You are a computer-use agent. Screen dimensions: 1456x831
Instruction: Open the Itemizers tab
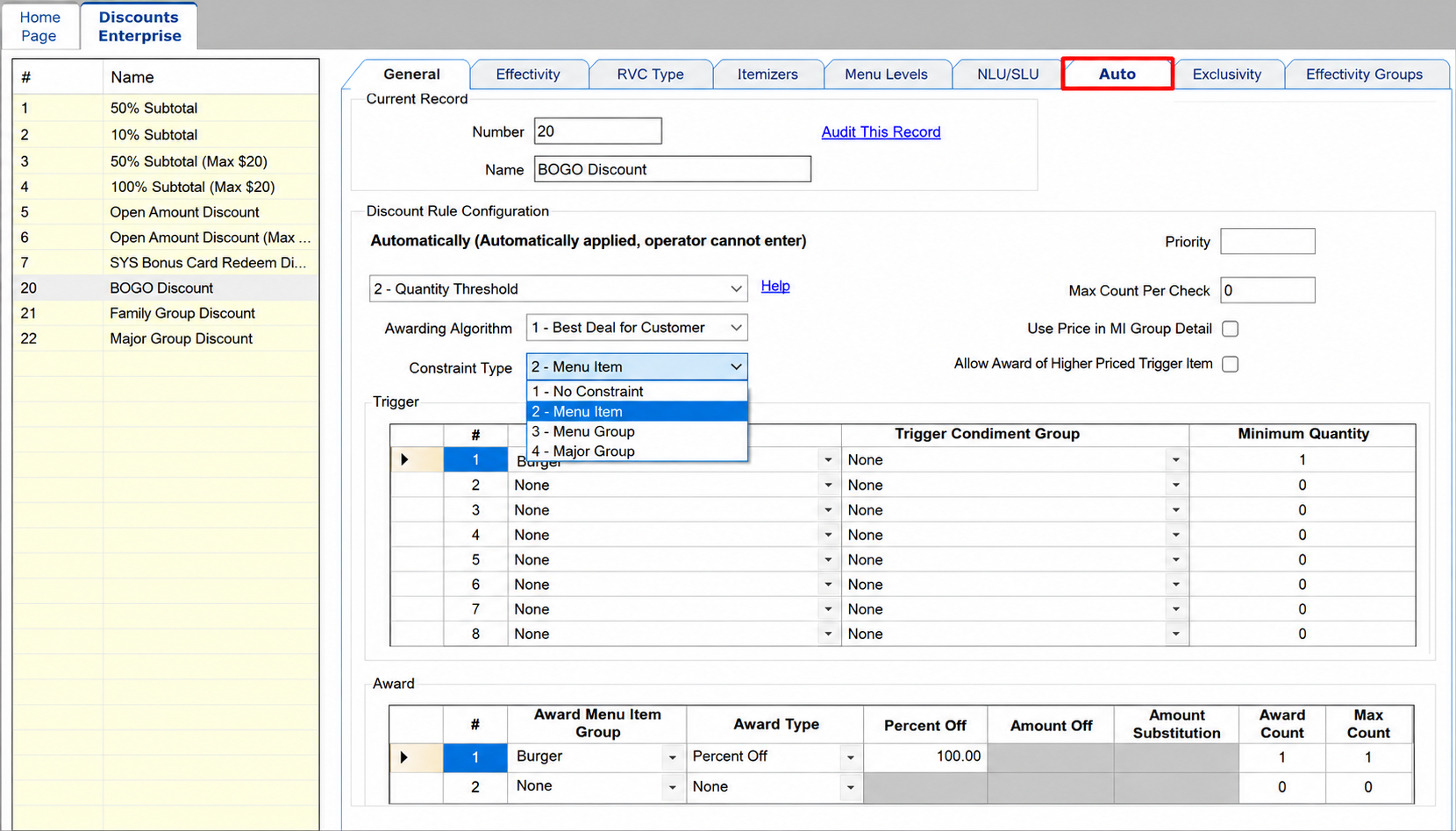pos(767,75)
